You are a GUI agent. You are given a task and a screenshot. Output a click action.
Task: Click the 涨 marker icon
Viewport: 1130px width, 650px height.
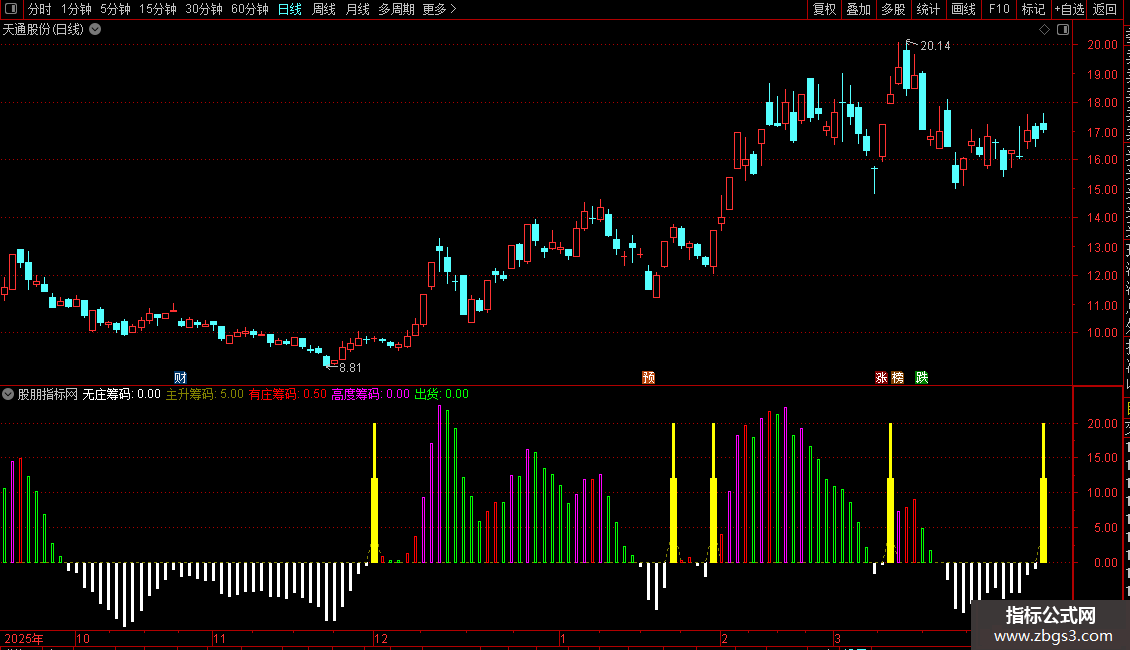tap(881, 378)
